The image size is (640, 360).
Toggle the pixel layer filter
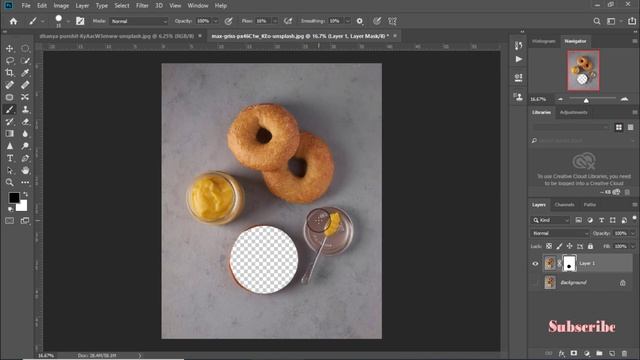[578, 220]
